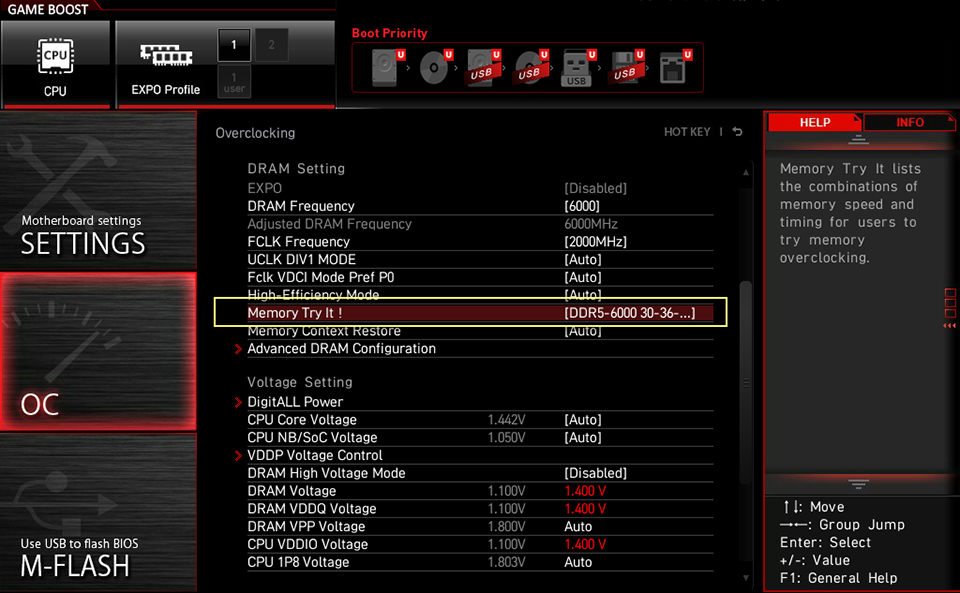
Task: Click the HOT KEY link
Action: tap(687, 132)
